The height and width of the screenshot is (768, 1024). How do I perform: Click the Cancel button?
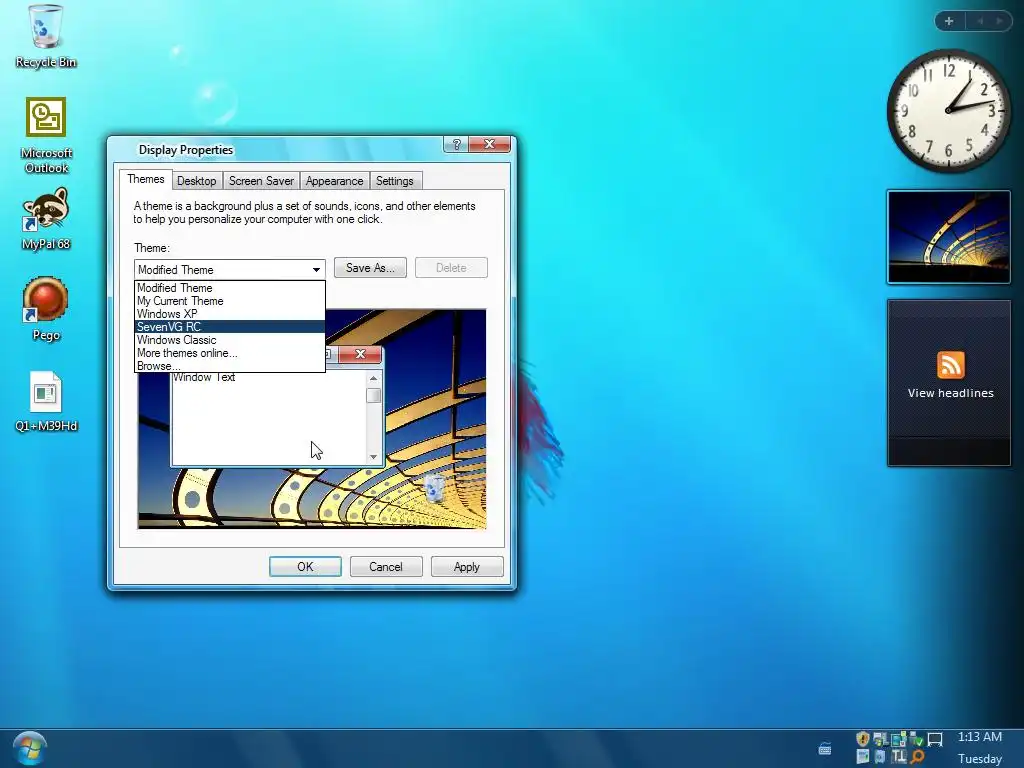point(386,567)
